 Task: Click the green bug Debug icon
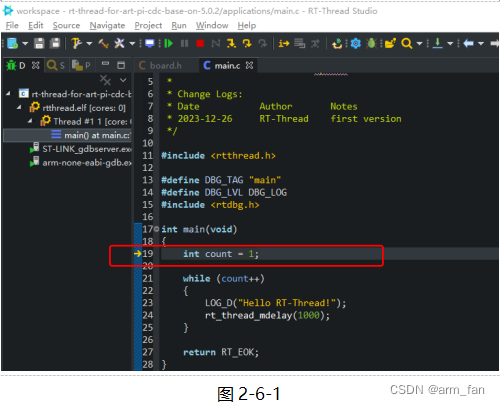[x=371, y=43]
